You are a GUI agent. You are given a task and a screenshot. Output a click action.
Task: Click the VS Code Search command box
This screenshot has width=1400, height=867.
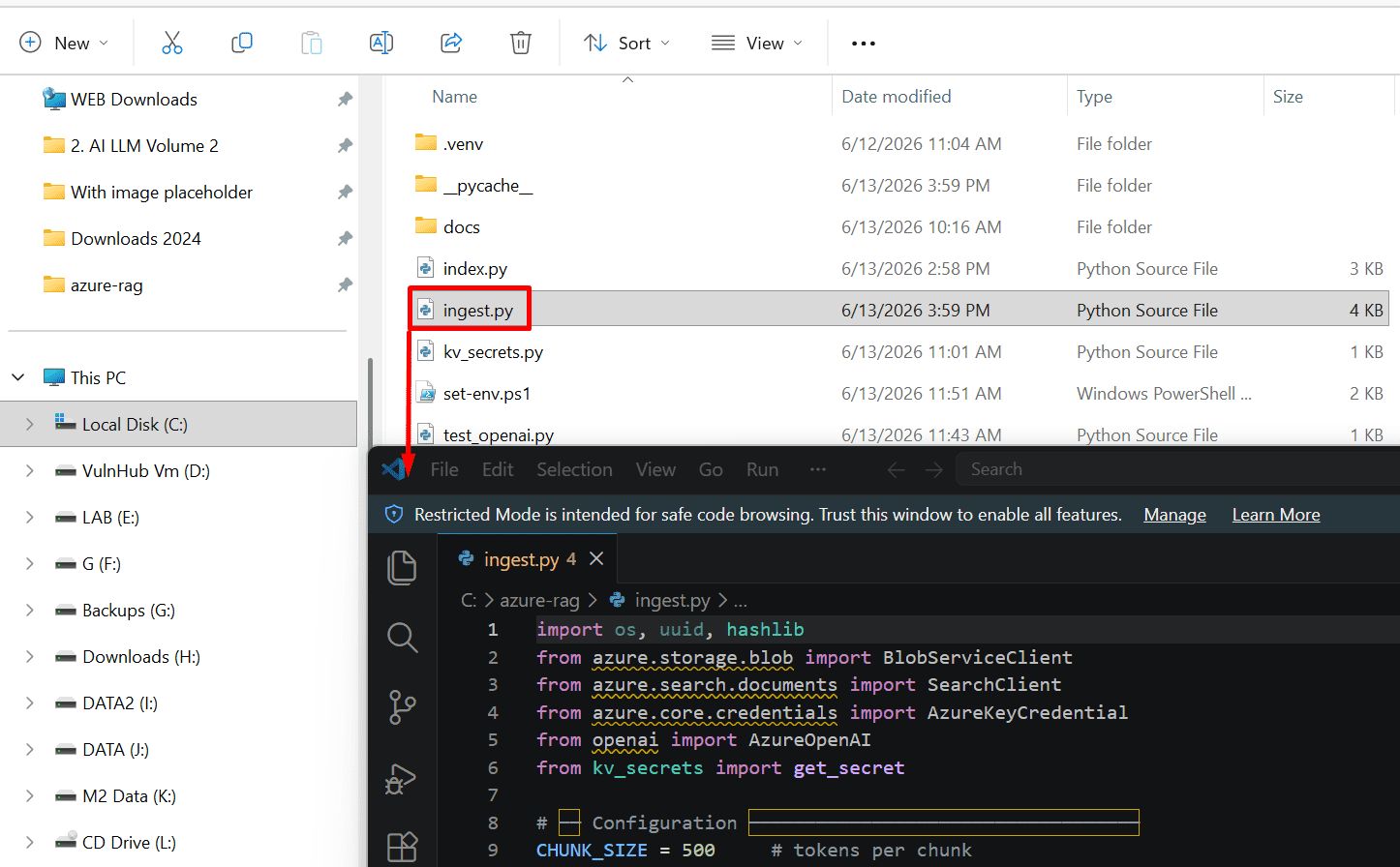coord(1177,469)
